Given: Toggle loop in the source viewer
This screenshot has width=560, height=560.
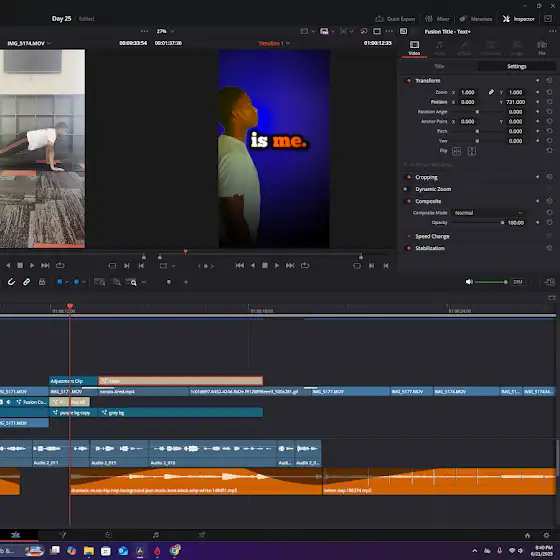Looking at the screenshot, I should click(x=60, y=265).
